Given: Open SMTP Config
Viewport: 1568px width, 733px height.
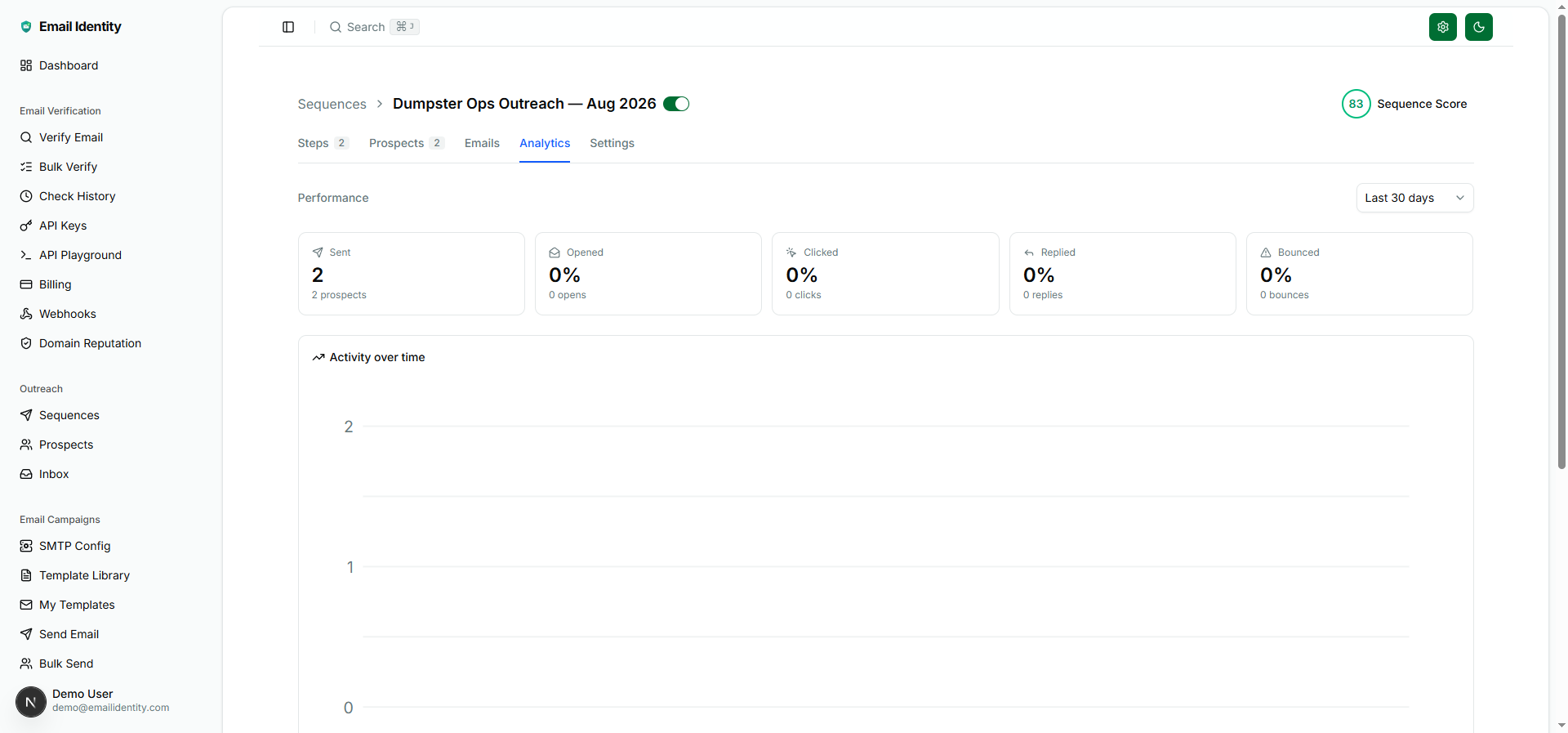Looking at the screenshot, I should pos(65,546).
